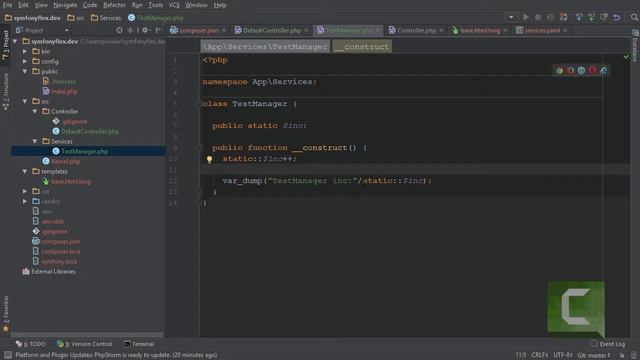The height and width of the screenshot is (360, 640).
Task: Click the VCS Update Project icon
Action: click(579, 18)
